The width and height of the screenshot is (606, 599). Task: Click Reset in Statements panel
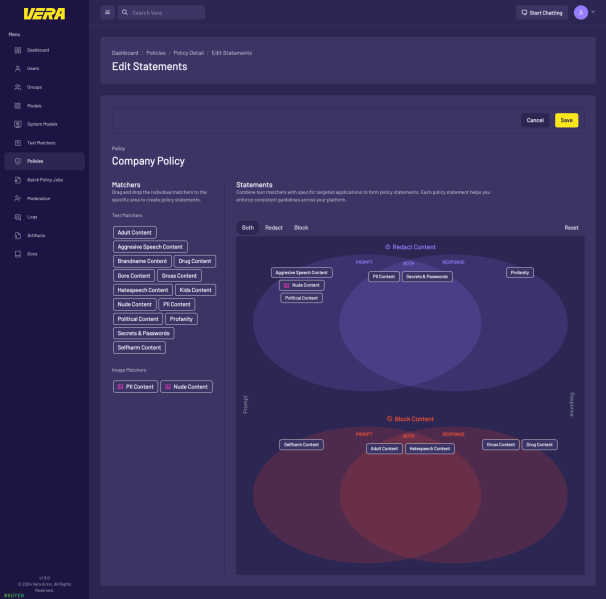coord(571,228)
